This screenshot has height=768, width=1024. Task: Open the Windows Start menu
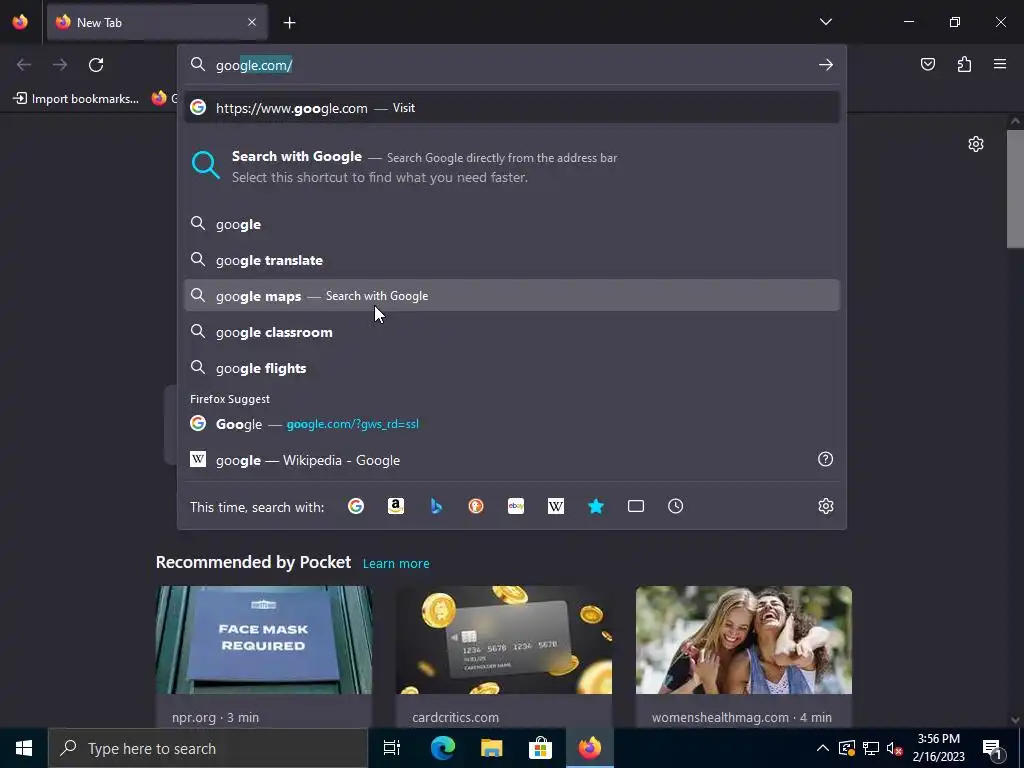(24, 748)
